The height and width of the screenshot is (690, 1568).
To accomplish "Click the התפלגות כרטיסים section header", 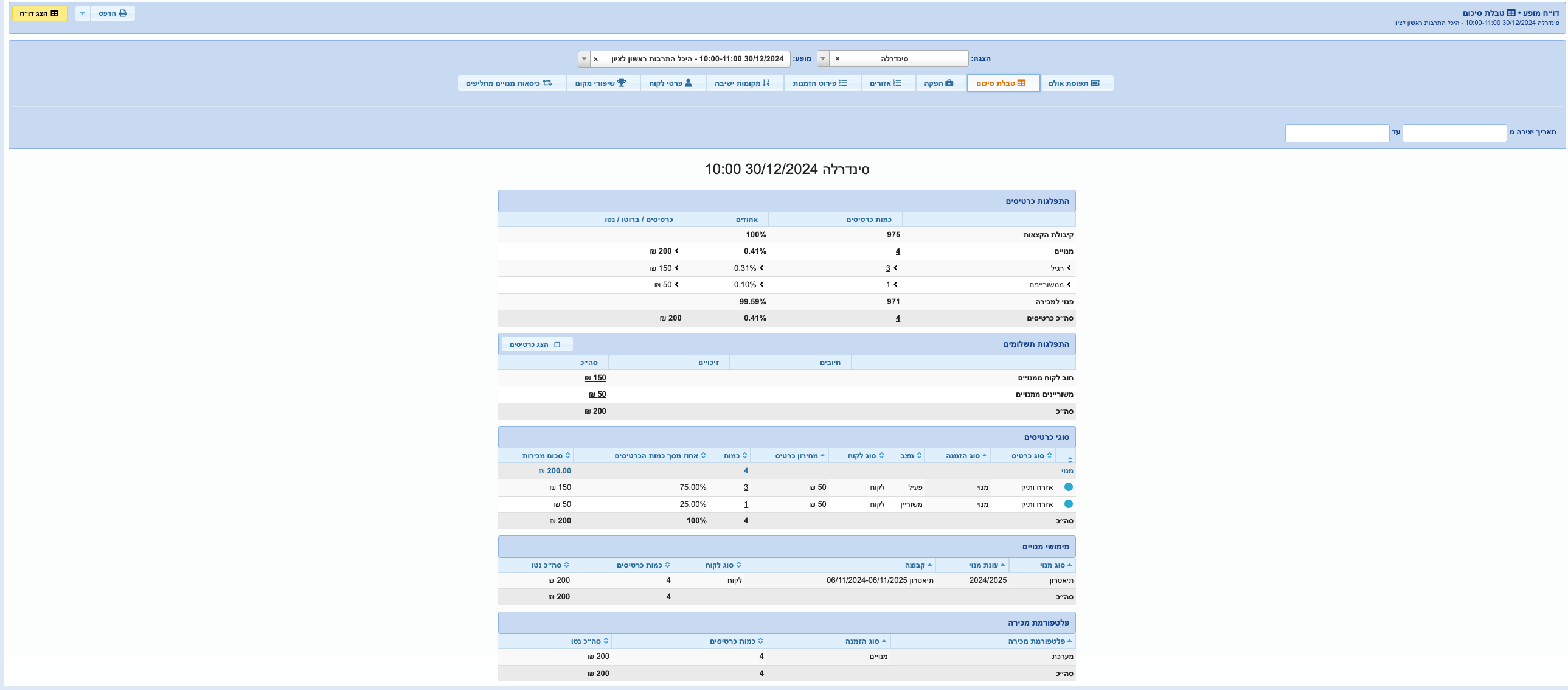I will pyautogui.click(x=786, y=201).
